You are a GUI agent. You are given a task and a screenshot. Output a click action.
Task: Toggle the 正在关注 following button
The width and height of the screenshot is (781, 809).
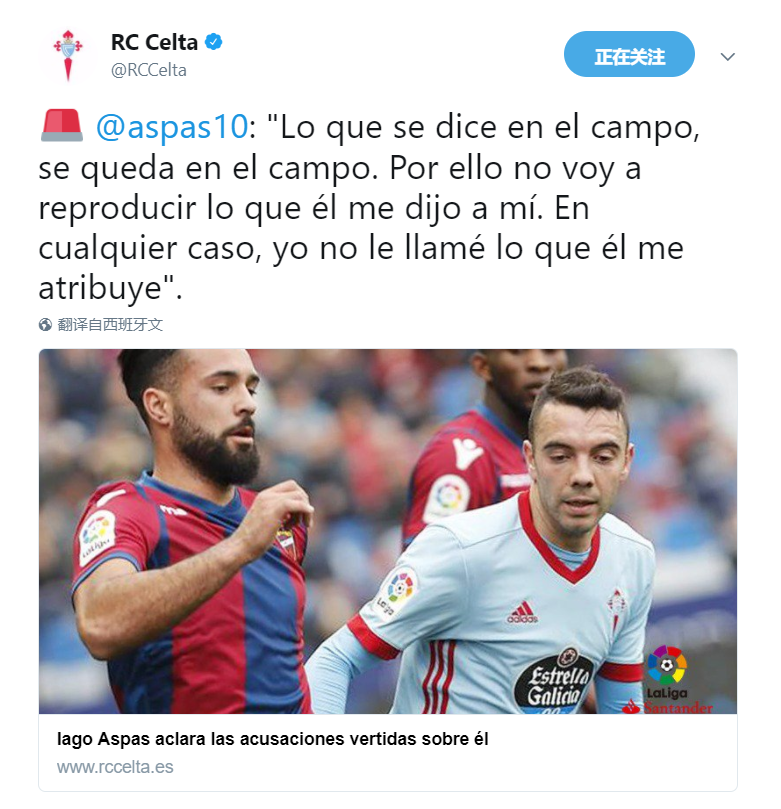point(629,54)
